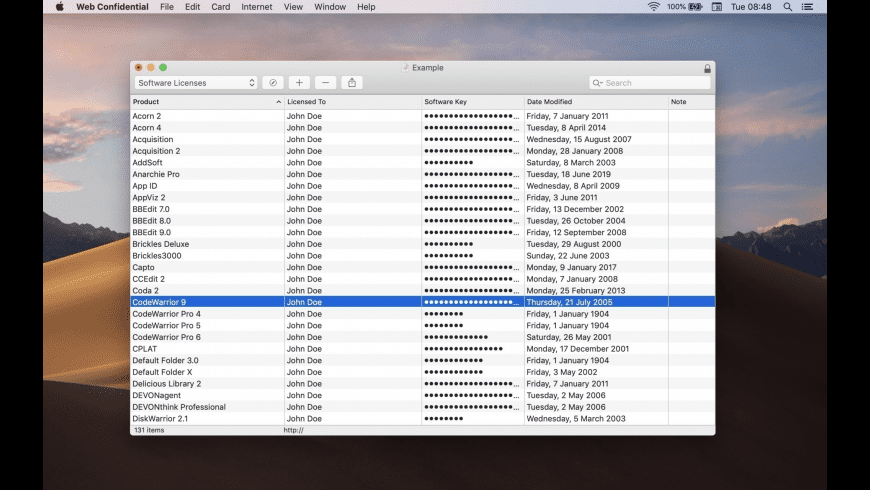870x490 pixels.
Task: Click date Monday, 17 December 2001
Action: click(x=578, y=349)
